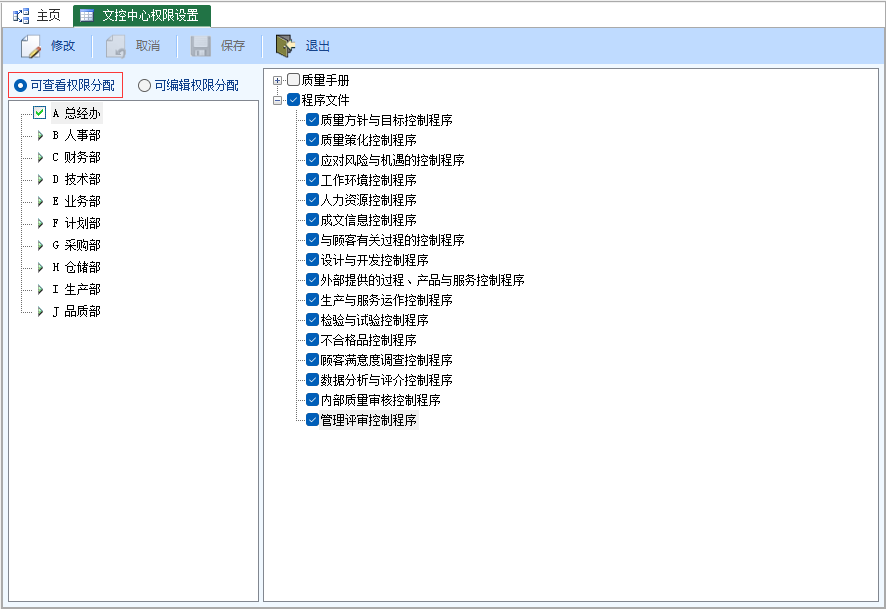
Task: Uncheck 检验与试验控制程序 checkbox
Action: coord(312,320)
